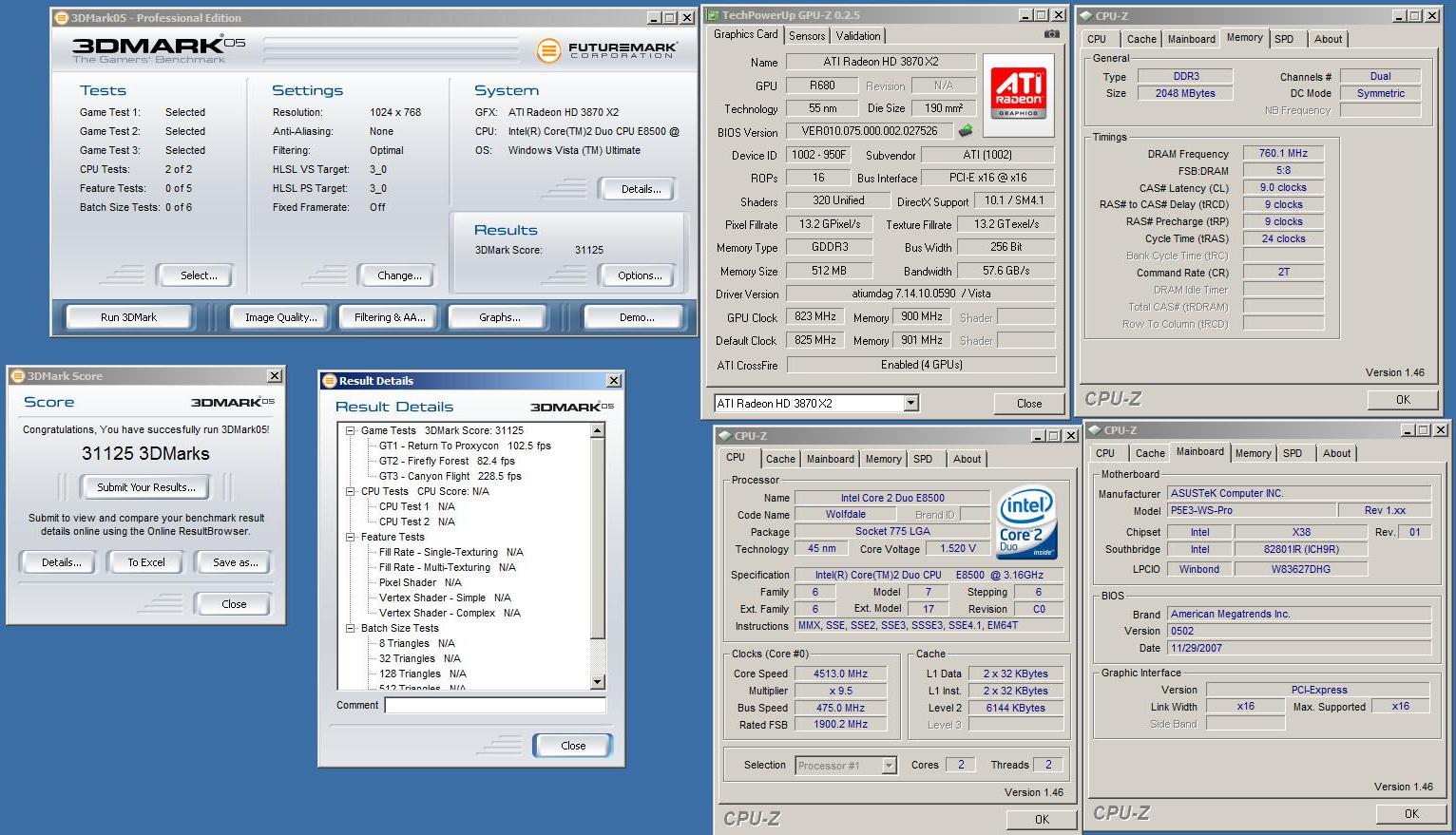Open About tab in CPU-Z motherboard window
The height and width of the screenshot is (835, 1456).
1336,453
